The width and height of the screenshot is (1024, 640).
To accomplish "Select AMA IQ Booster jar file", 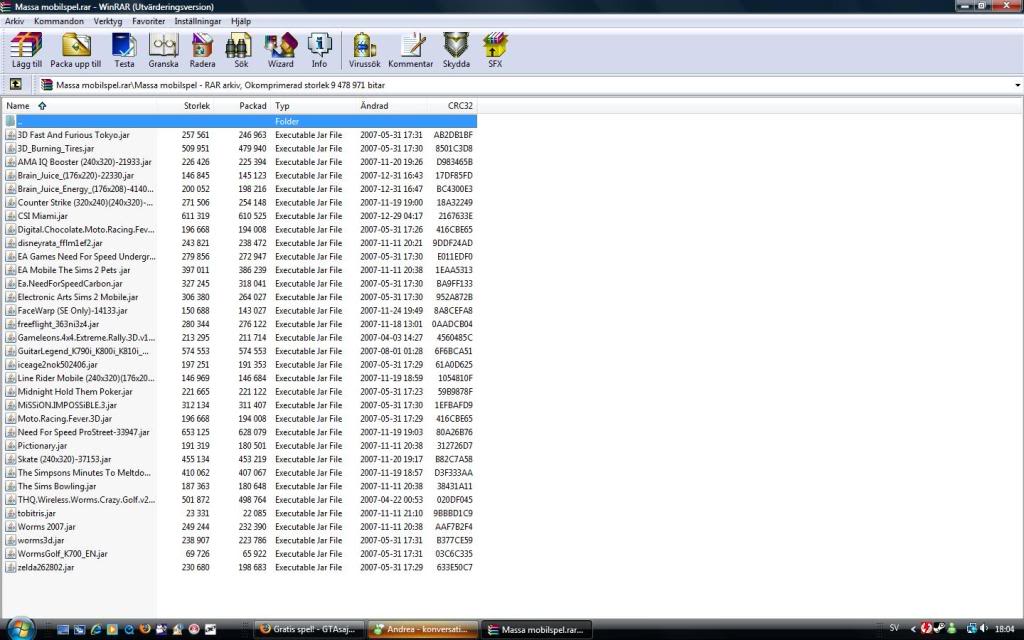I will [x=84, y=162].
